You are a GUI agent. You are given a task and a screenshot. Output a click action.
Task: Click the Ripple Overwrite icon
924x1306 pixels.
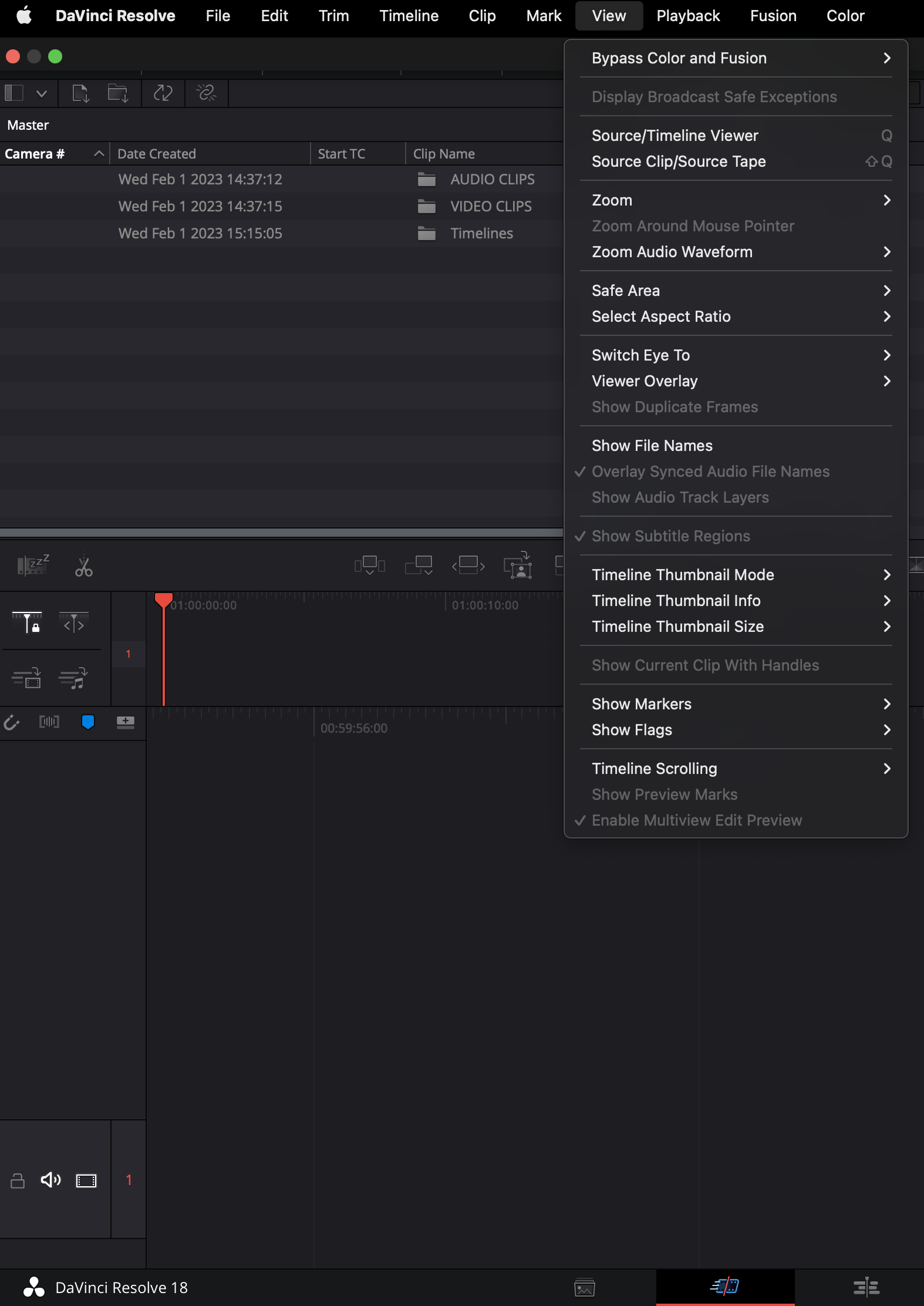pyautogui.click(x=468, y=566)
